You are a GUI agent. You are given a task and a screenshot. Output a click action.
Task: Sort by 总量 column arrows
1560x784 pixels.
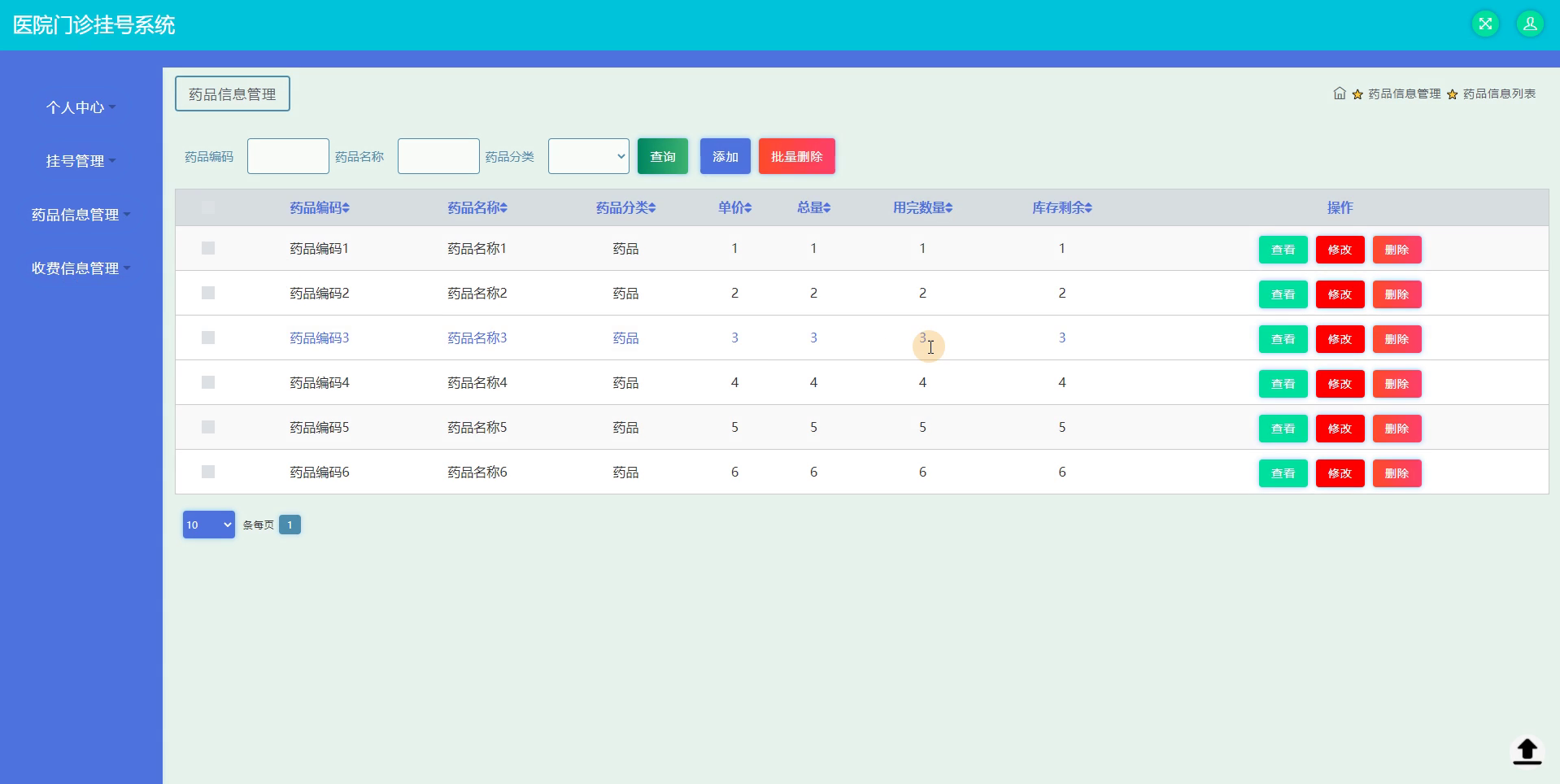point(826,208)
